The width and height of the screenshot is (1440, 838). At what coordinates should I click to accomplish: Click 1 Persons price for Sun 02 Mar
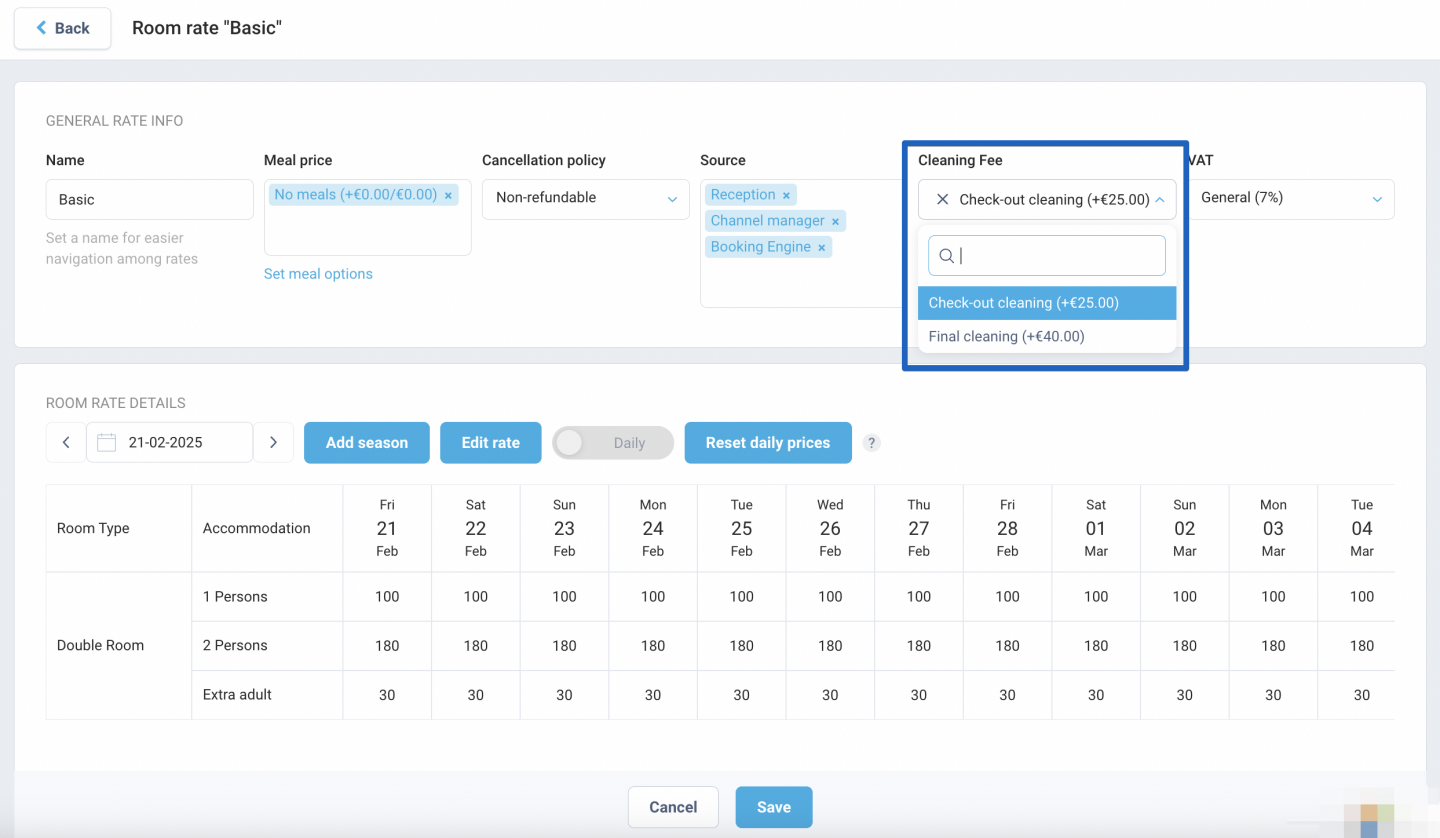[1185, 597]
